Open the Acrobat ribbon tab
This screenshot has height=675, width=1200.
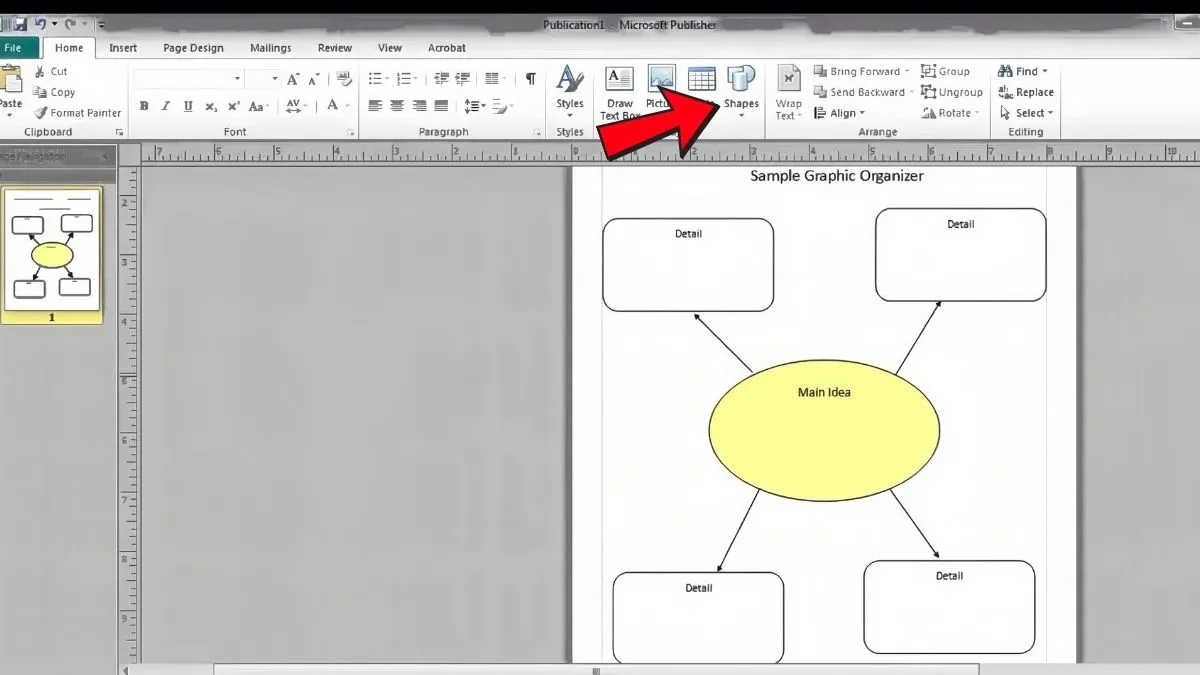pyautogui.click(x=446, y=47)
